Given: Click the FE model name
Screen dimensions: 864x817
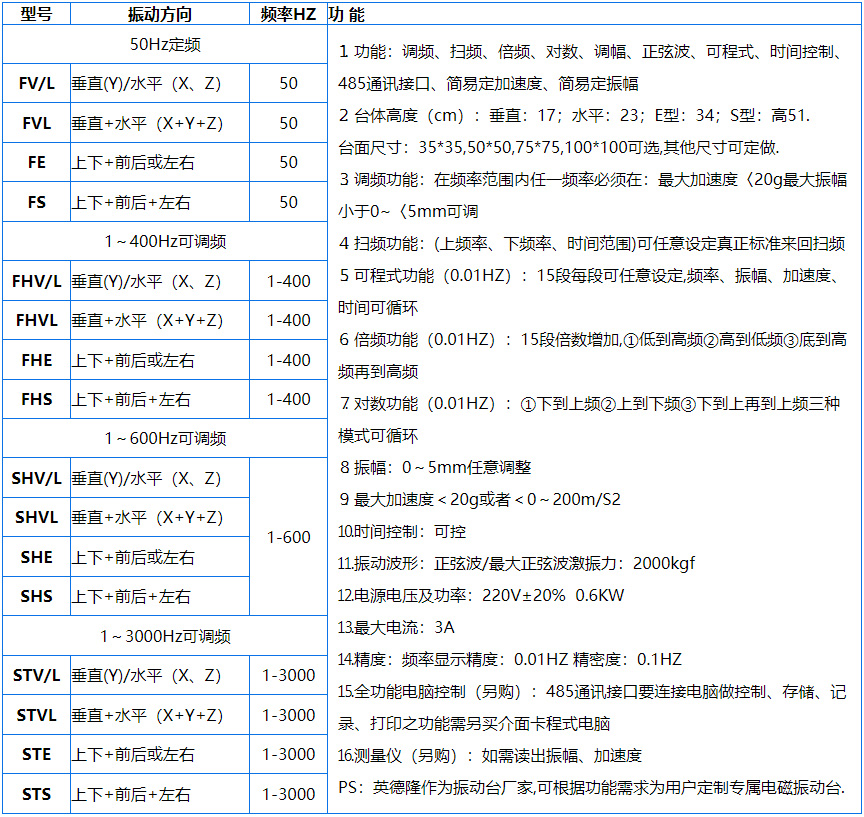Looking at the screenshot, I should pyautogui.click(x=36, y=162).
